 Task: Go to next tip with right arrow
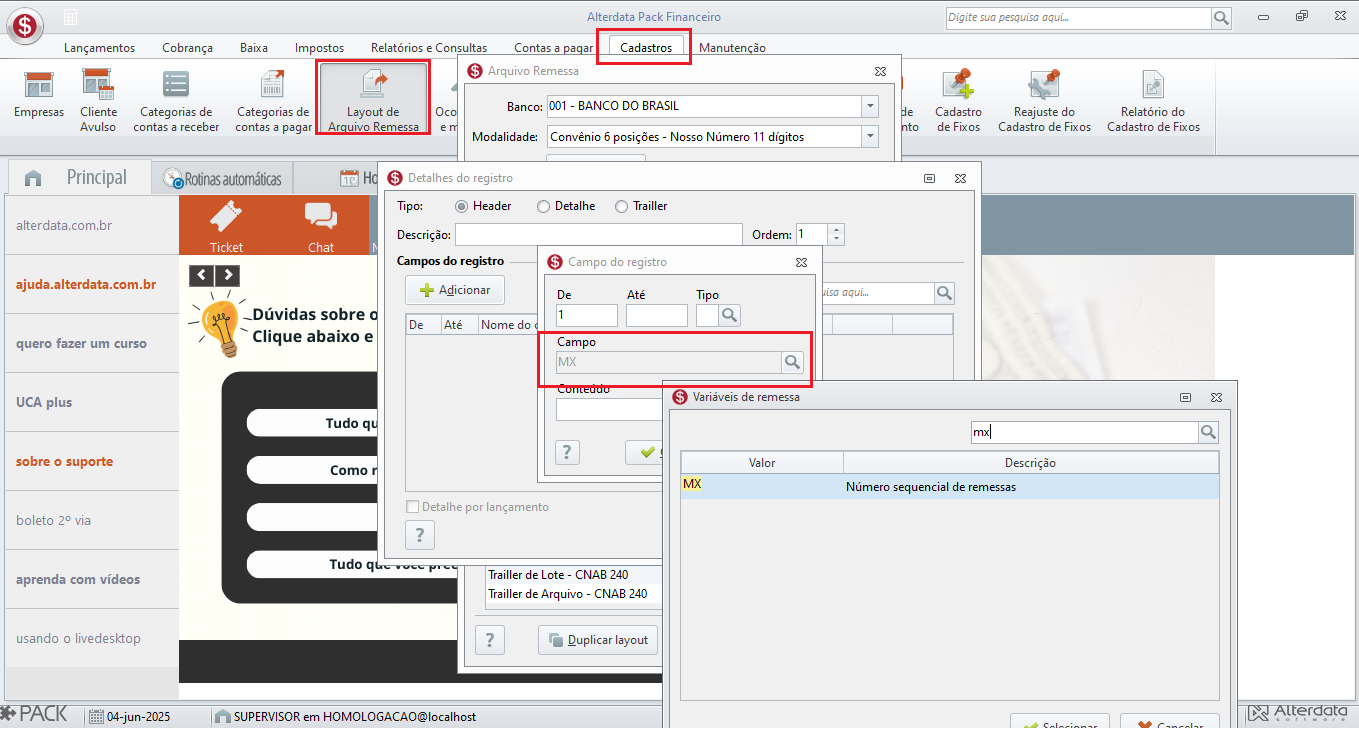click(x=228, y=275)
